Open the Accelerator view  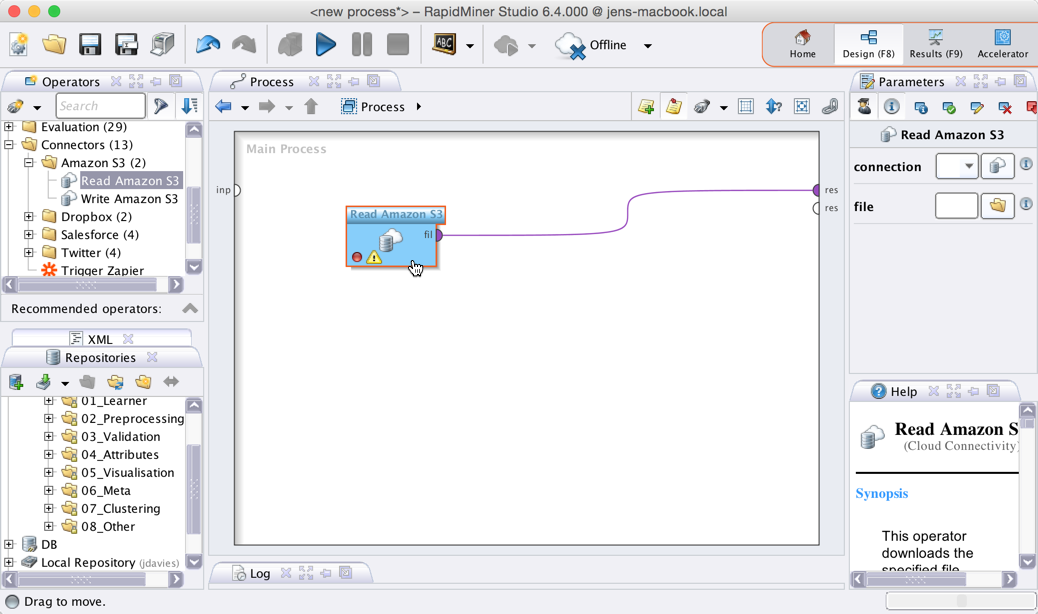[x=1002, y=44]
